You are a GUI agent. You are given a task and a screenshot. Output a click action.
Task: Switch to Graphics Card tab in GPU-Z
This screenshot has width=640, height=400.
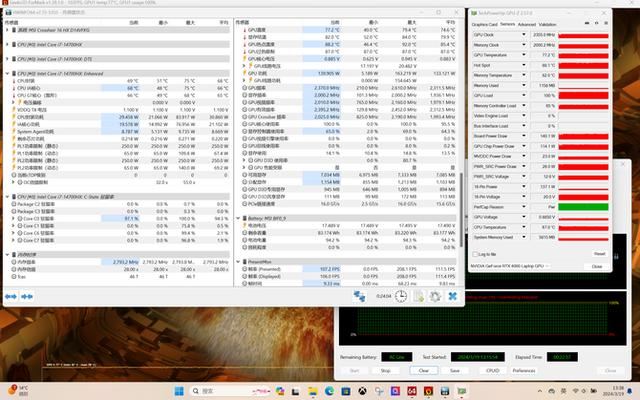click(x=484, y=24)
